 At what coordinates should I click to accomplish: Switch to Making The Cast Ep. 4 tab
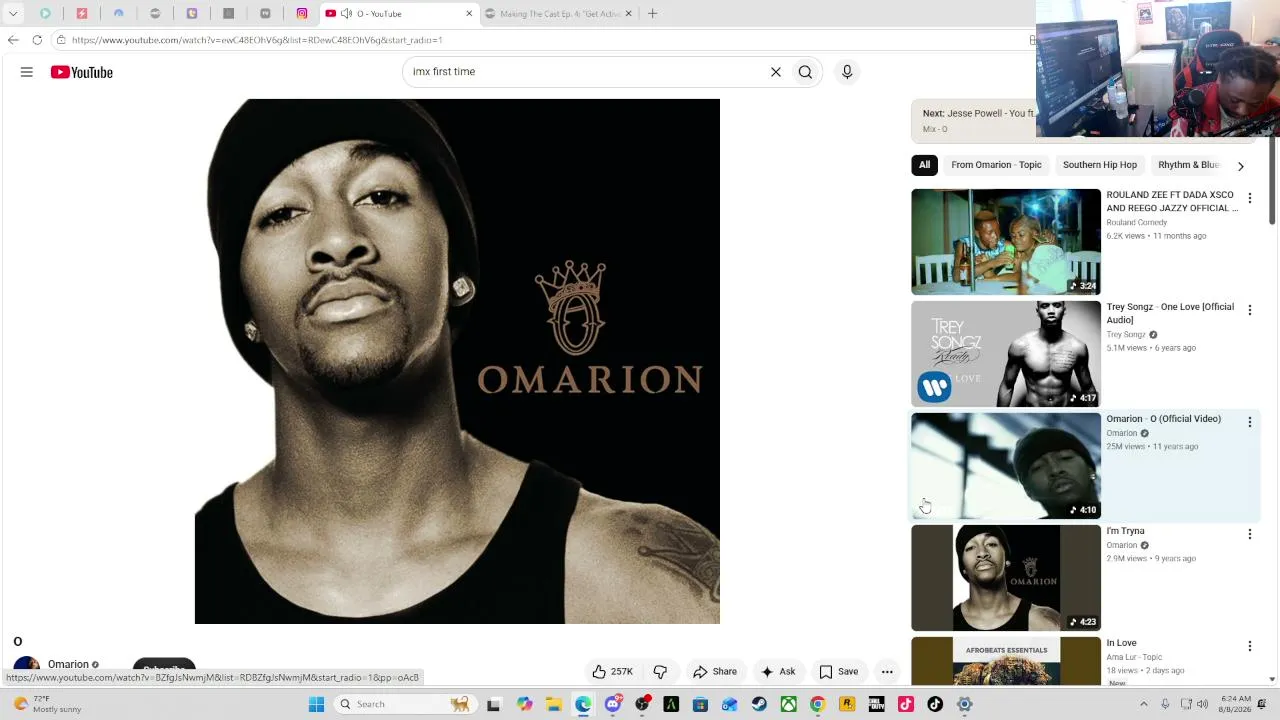tap(560, 14)
